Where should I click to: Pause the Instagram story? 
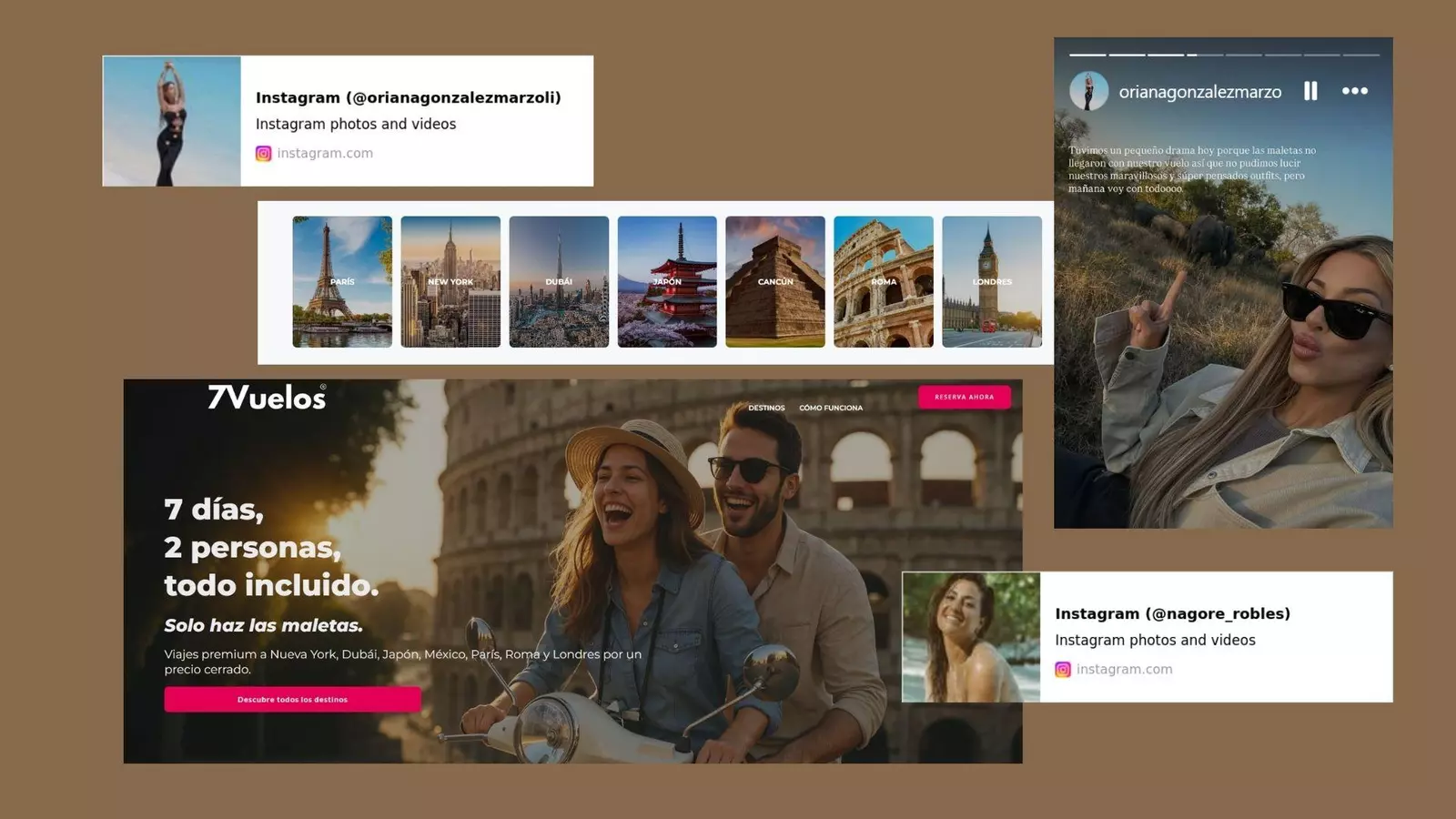pos(1310,91)
